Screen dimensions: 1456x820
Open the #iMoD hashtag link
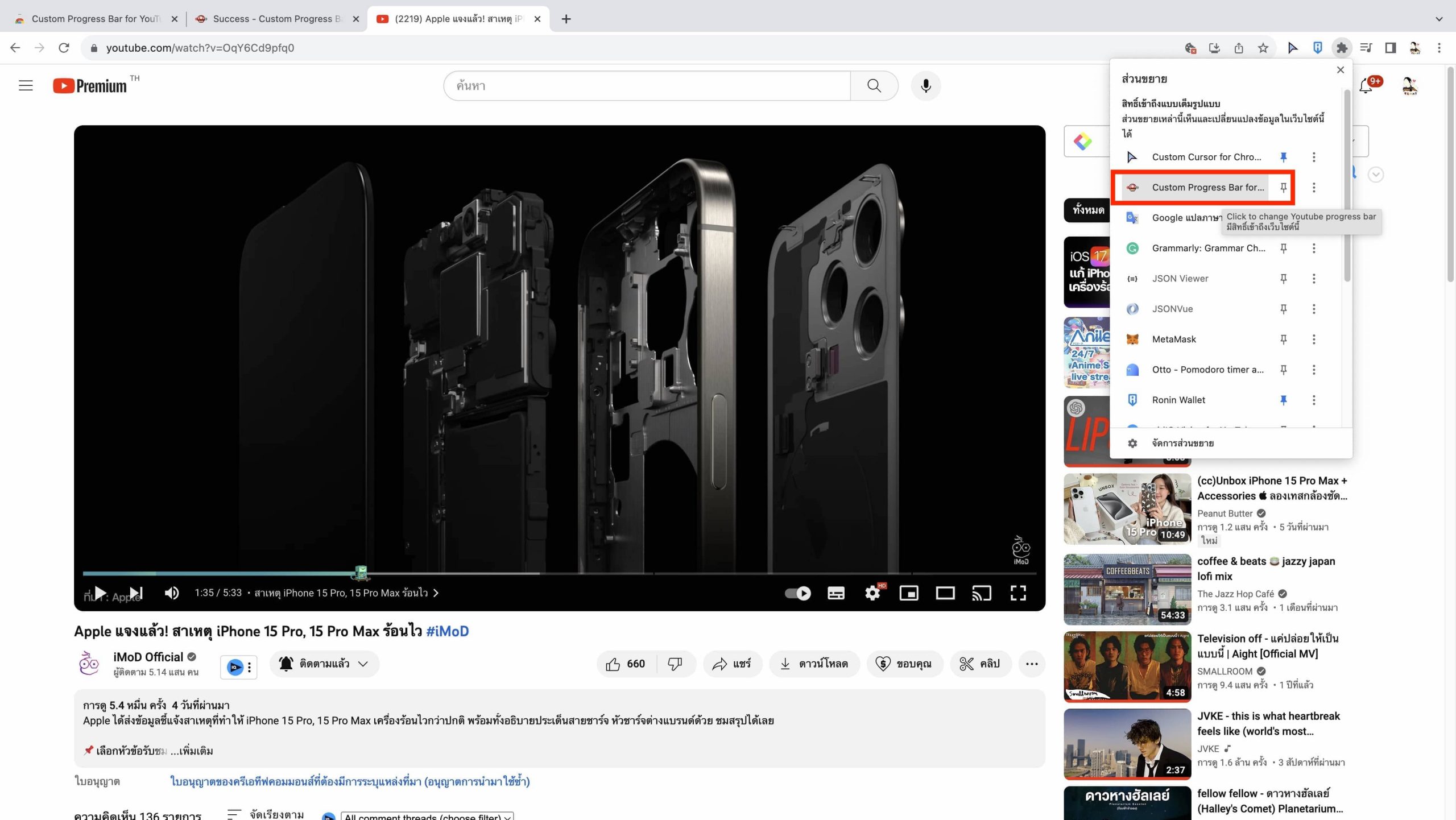447,631
